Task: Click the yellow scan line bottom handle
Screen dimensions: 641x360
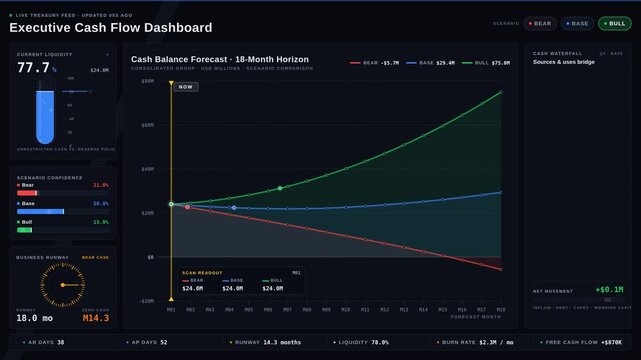Action: point(171,299)
